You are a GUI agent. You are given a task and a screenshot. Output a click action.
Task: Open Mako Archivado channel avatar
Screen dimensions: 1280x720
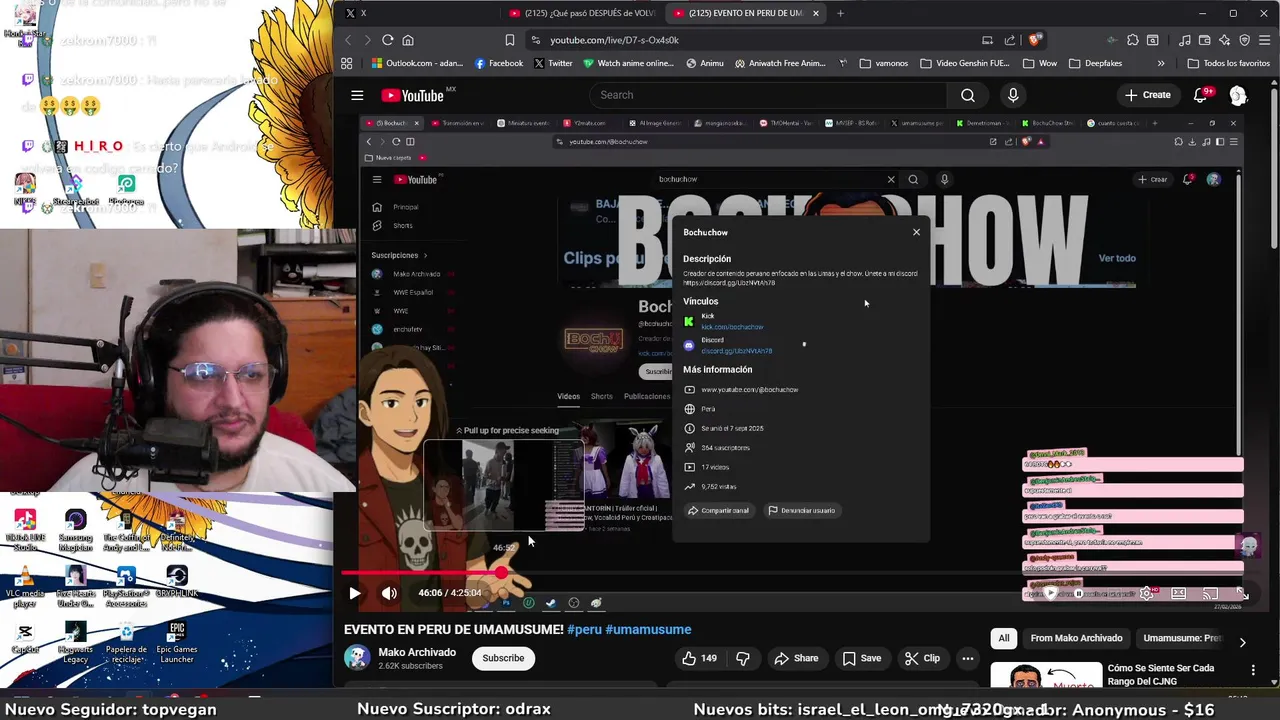[x=357, y=658]
